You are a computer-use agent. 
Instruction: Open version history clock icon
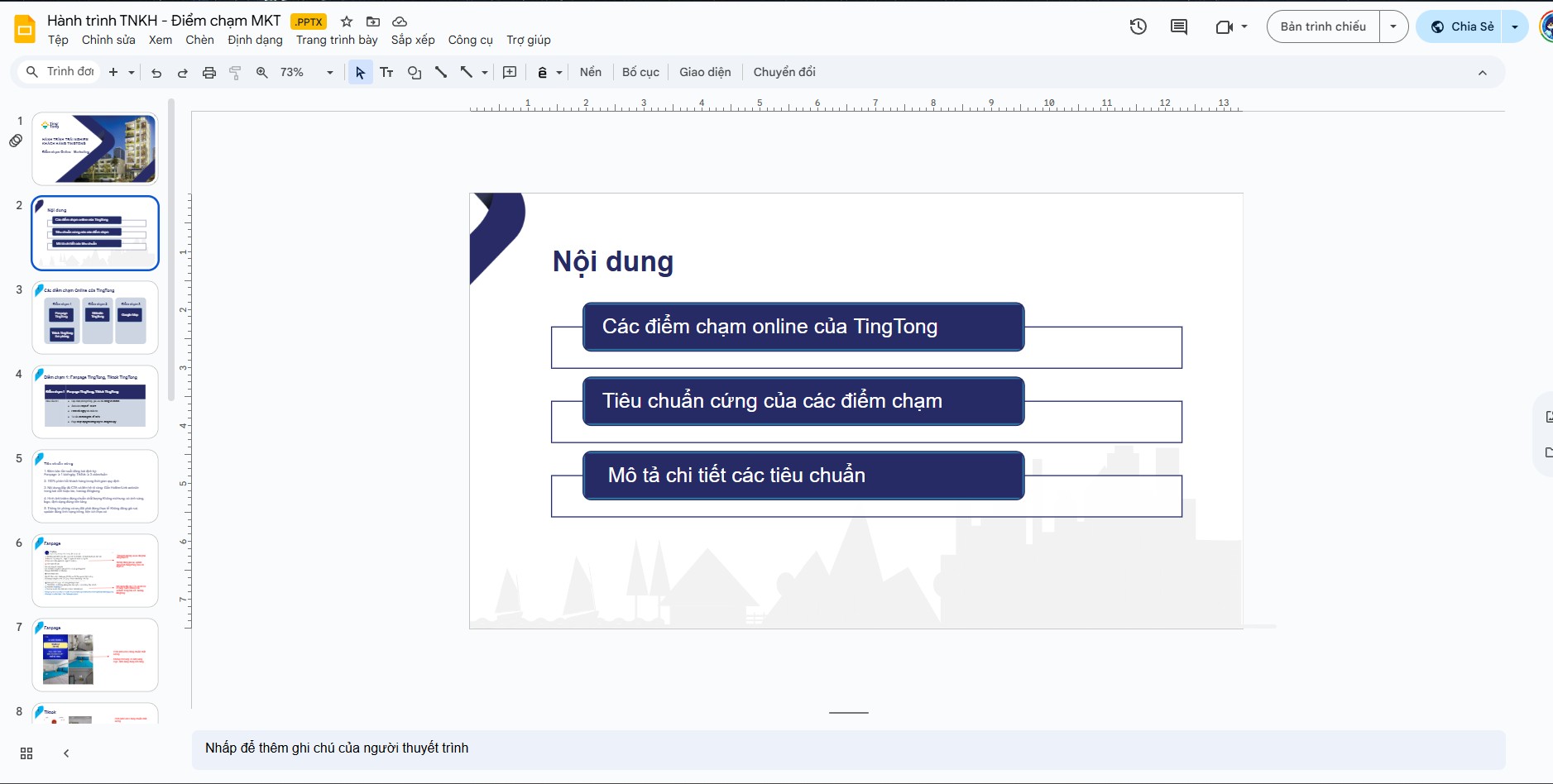tap(1138, 26)
